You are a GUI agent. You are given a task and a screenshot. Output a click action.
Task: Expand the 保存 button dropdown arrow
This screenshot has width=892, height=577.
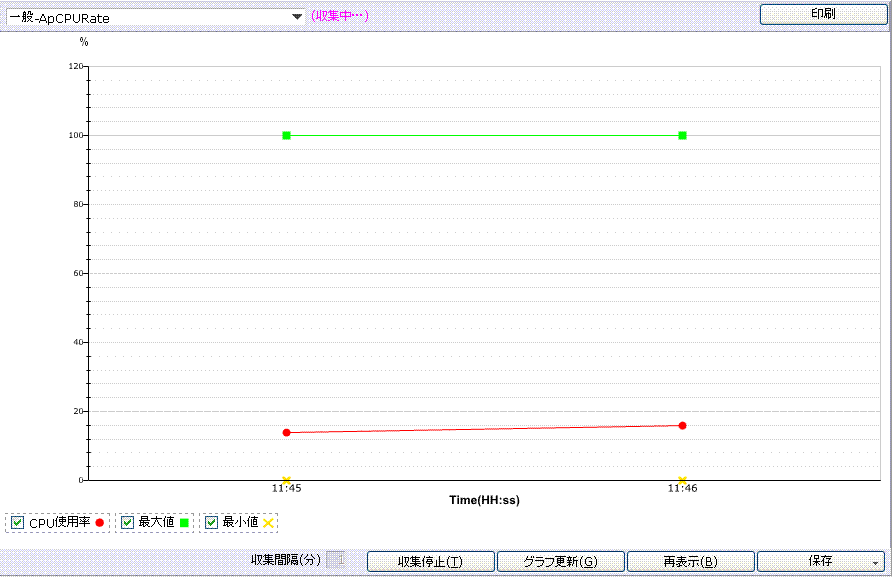(875, 562)
